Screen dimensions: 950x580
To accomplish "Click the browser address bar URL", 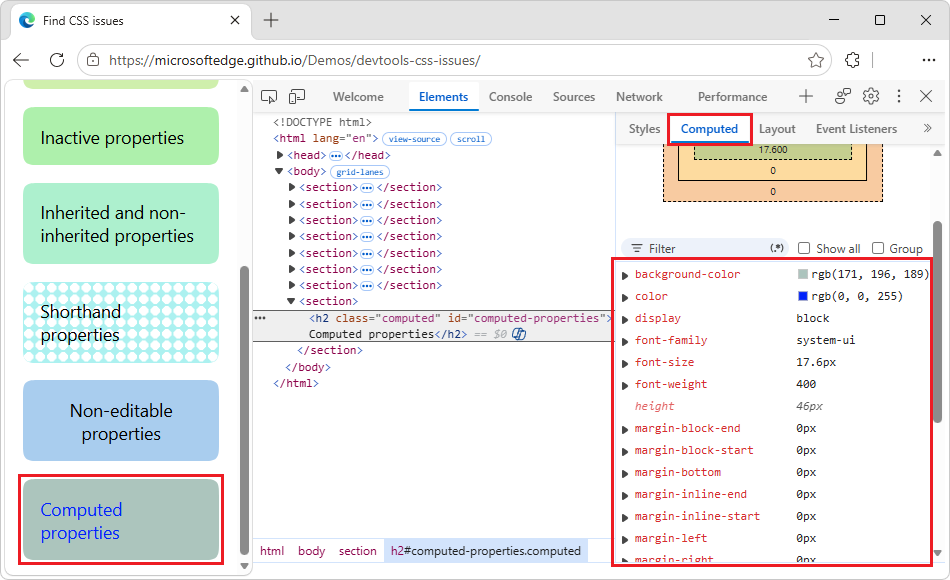I will (294, 60).
